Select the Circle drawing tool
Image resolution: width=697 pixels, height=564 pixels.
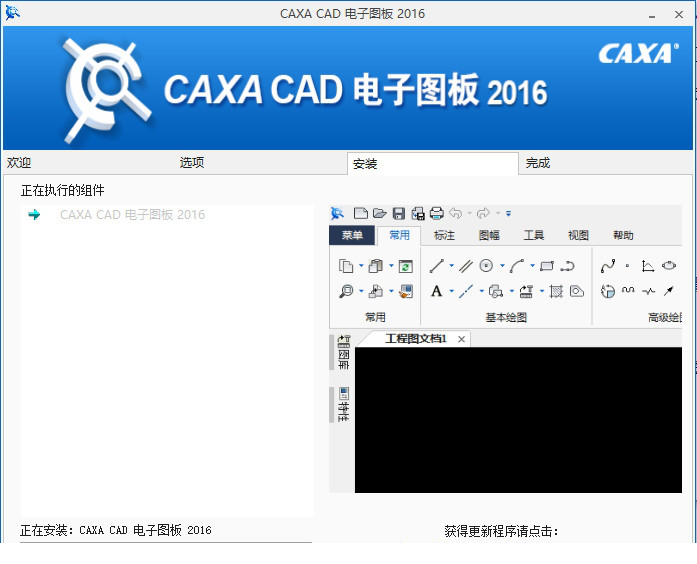coord(486,266)
